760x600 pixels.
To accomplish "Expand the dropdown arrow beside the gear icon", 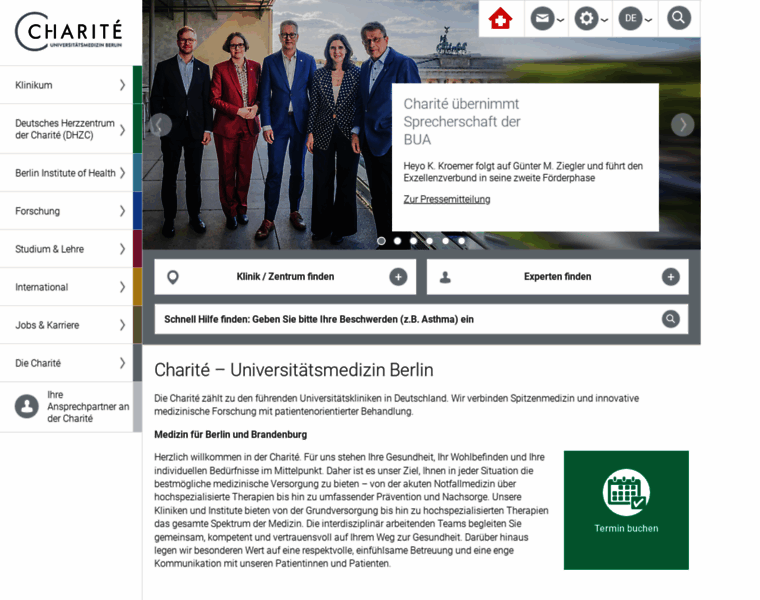I will click(x=604, y=20).
